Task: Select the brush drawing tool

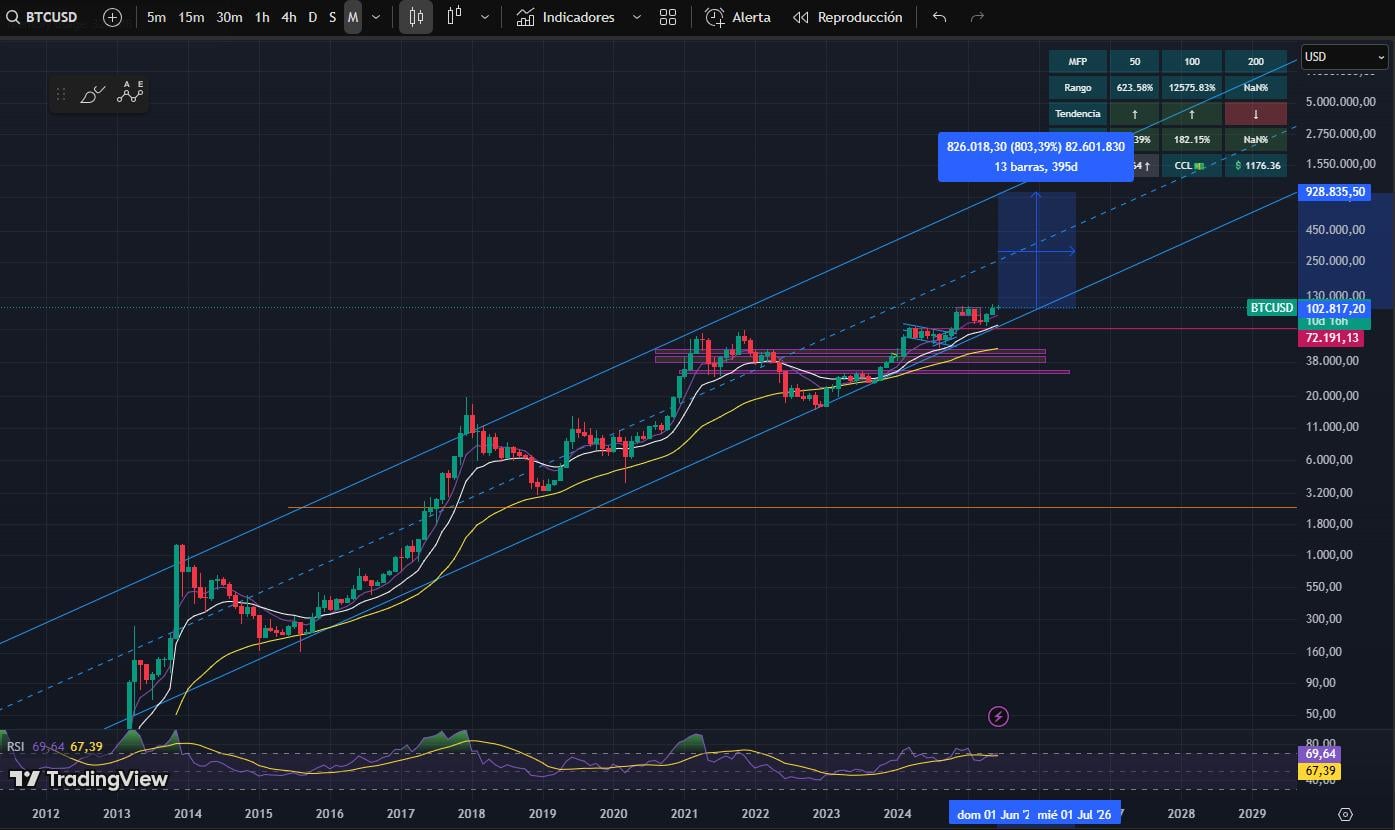Action: [x=92, y=94]
